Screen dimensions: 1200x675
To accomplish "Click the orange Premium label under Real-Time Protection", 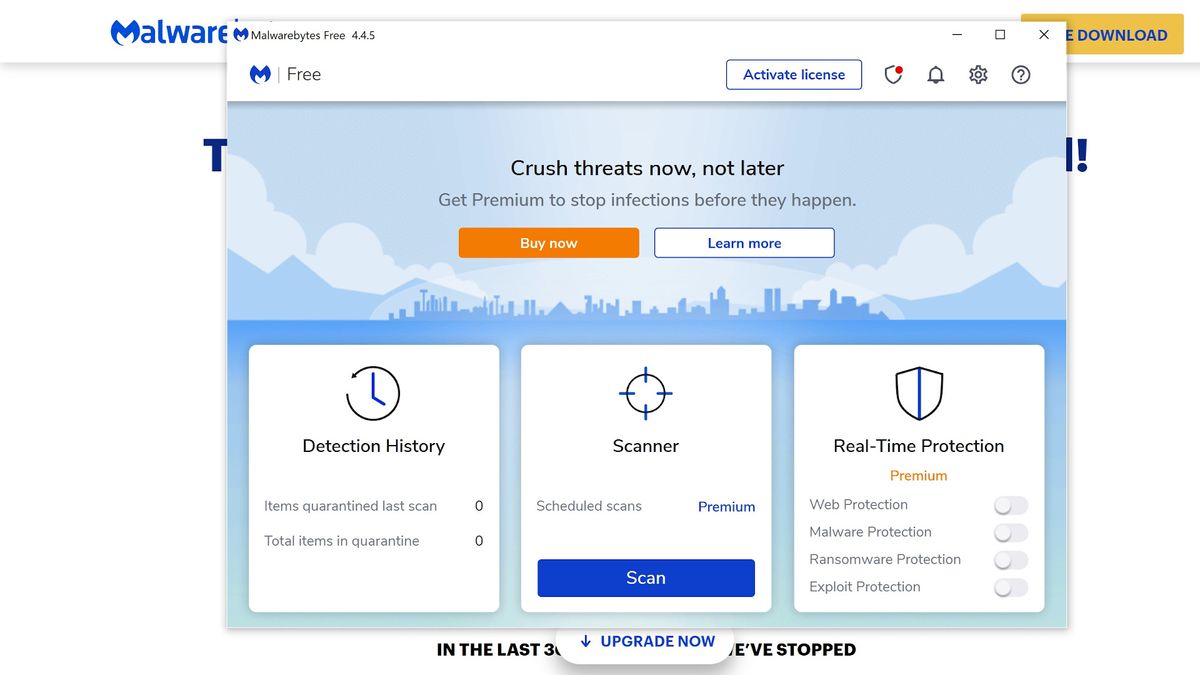I will point(918,476).
